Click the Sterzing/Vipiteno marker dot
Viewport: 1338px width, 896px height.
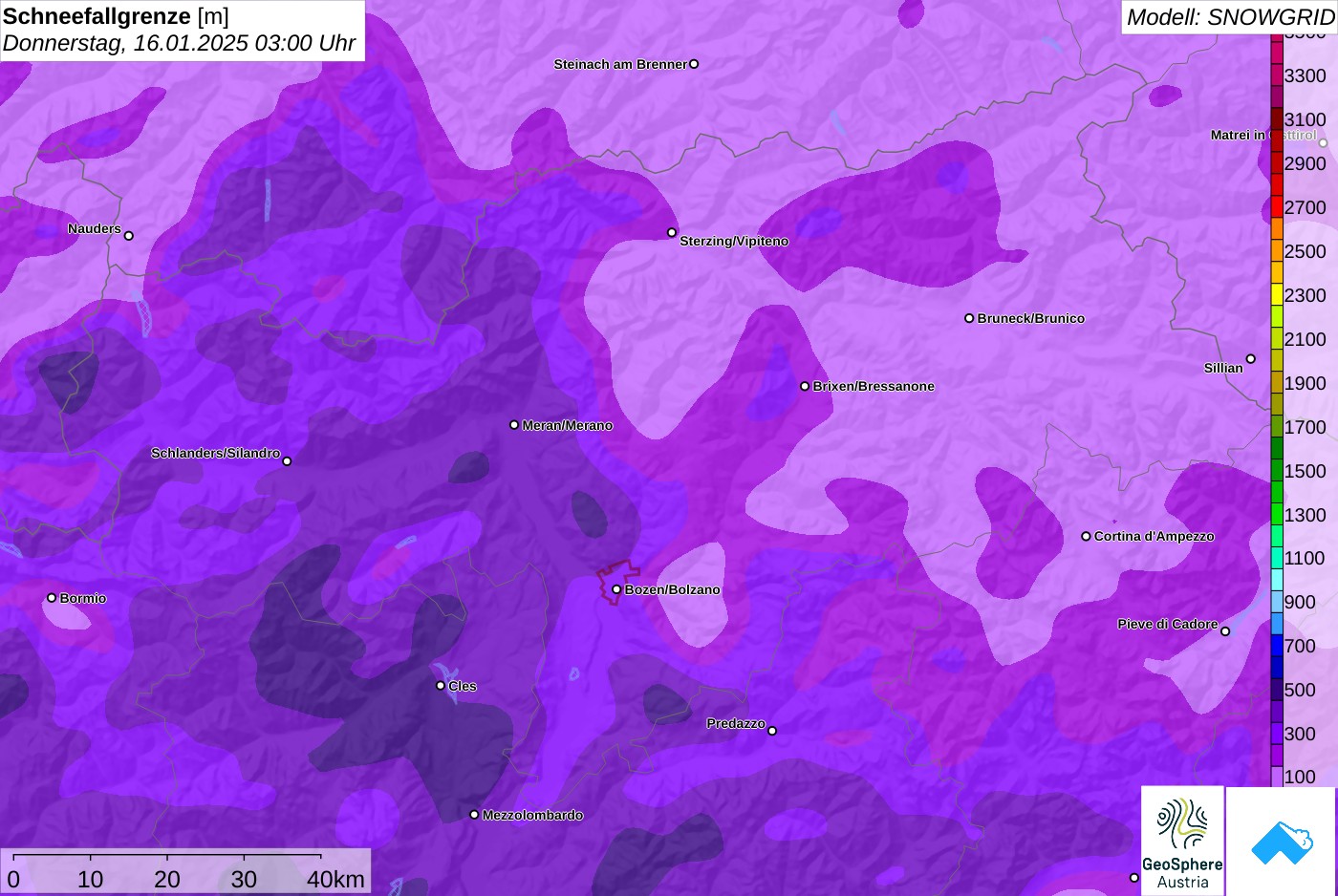[672, 232]
